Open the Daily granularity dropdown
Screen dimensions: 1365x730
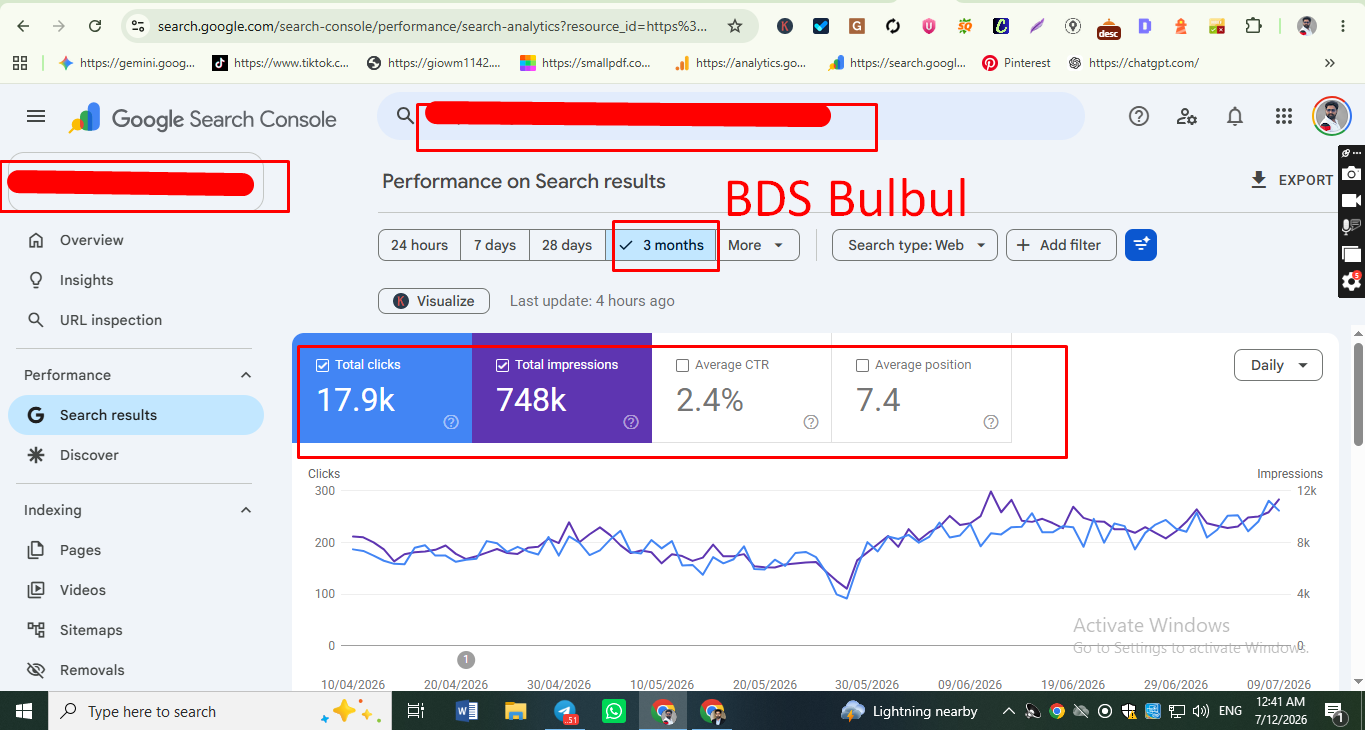[x=1278, y=365]
